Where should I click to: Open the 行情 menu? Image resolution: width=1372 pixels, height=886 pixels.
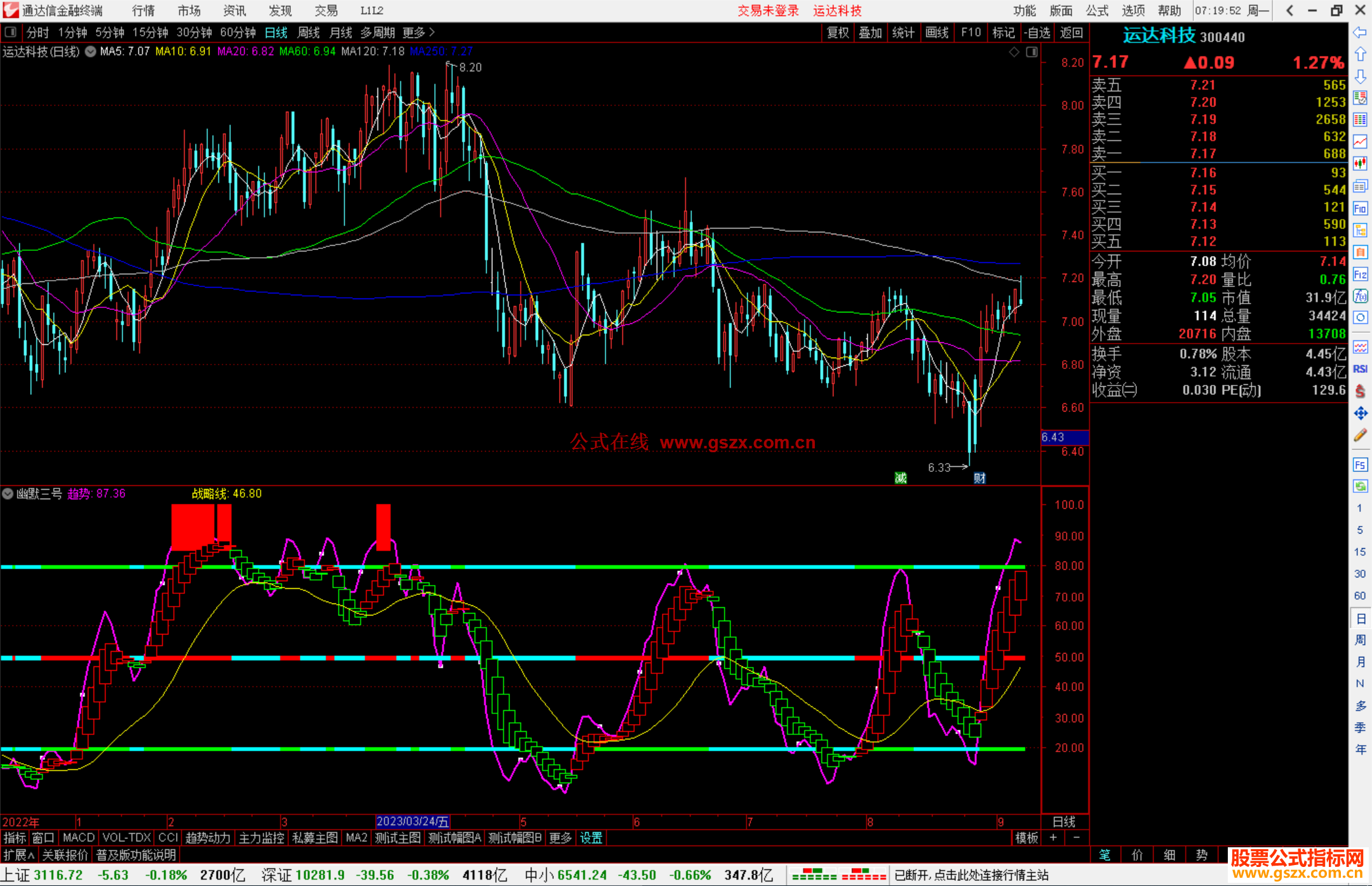click(143, 11)
